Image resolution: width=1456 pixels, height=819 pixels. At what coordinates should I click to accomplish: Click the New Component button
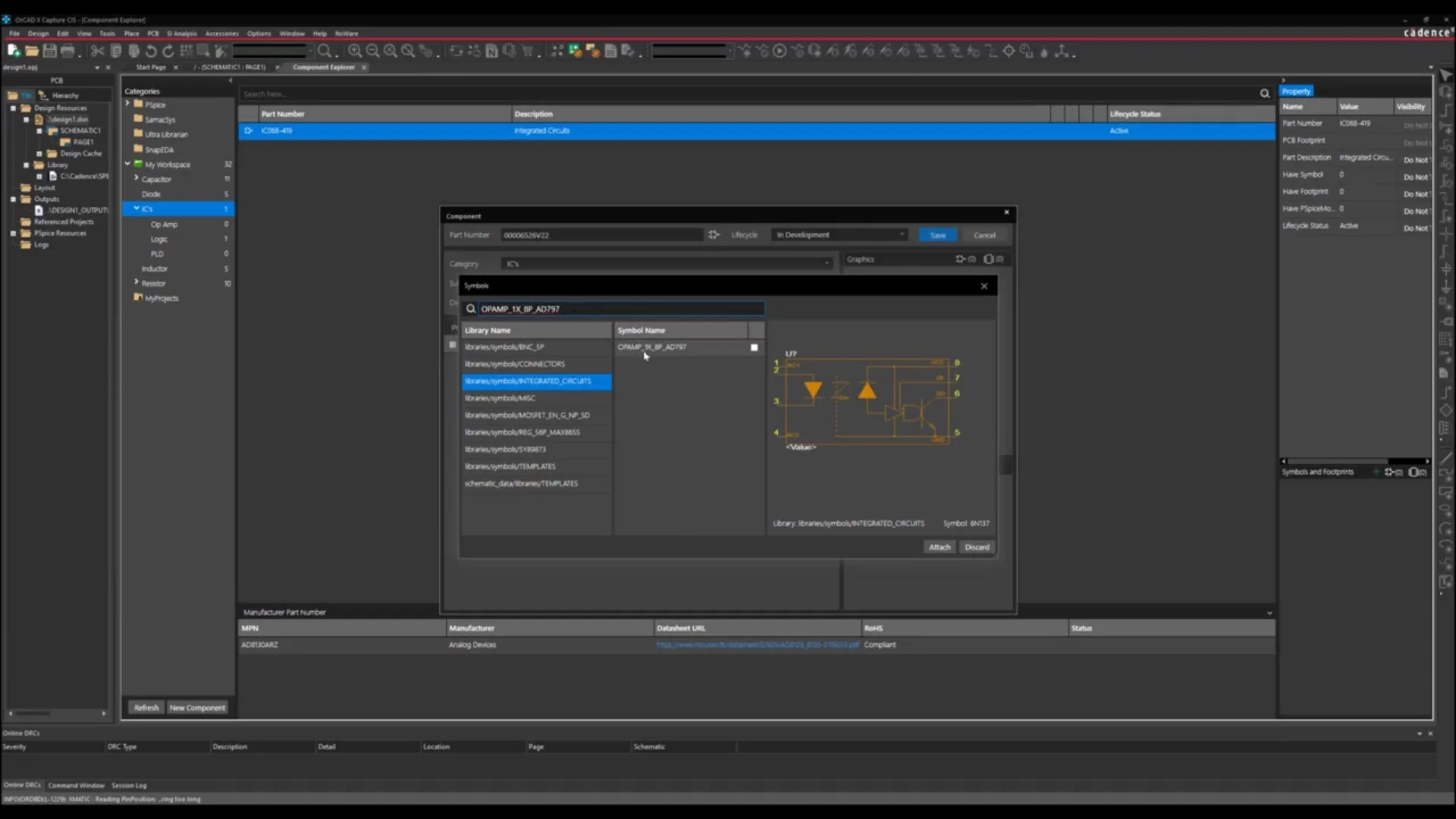pos(197,708)
